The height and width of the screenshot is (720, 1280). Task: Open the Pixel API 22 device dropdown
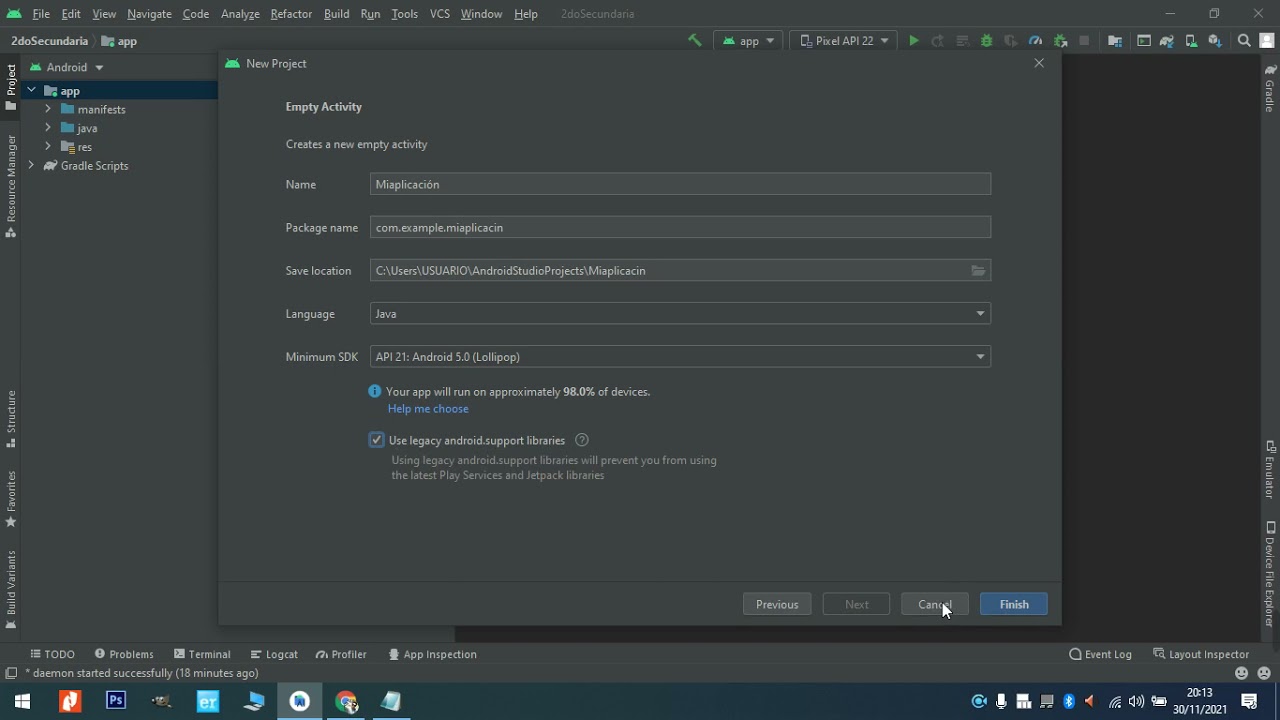pos(844,41)
